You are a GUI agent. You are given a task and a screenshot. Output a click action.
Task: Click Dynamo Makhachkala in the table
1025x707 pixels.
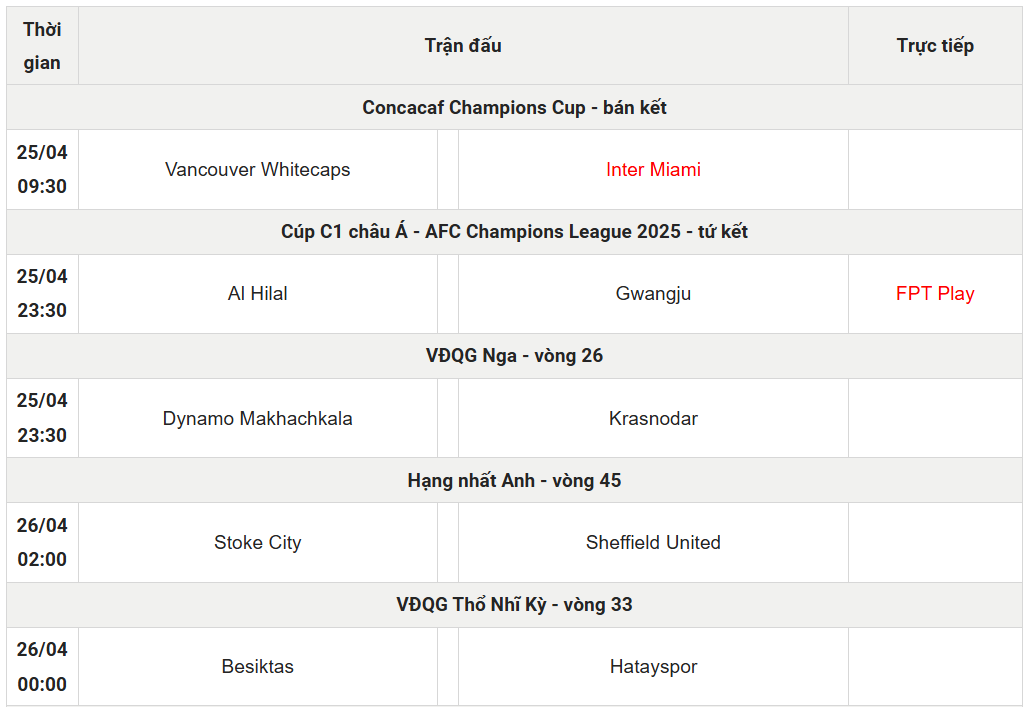[258, 419]
